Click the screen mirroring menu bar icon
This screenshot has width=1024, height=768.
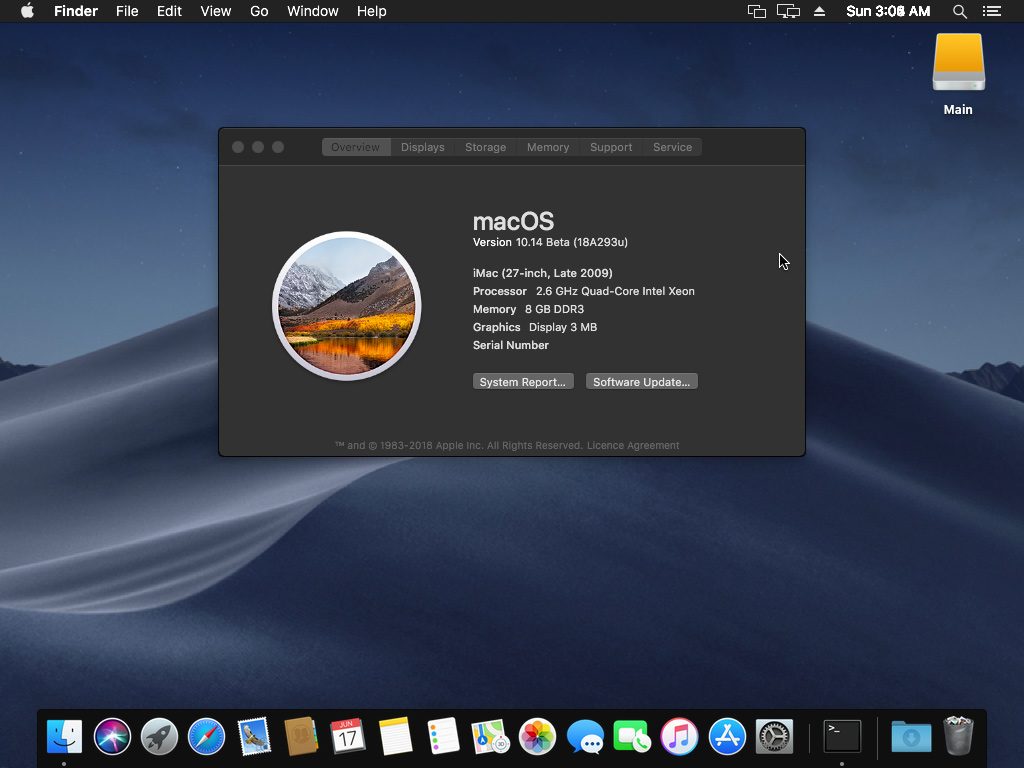[788, 11]
